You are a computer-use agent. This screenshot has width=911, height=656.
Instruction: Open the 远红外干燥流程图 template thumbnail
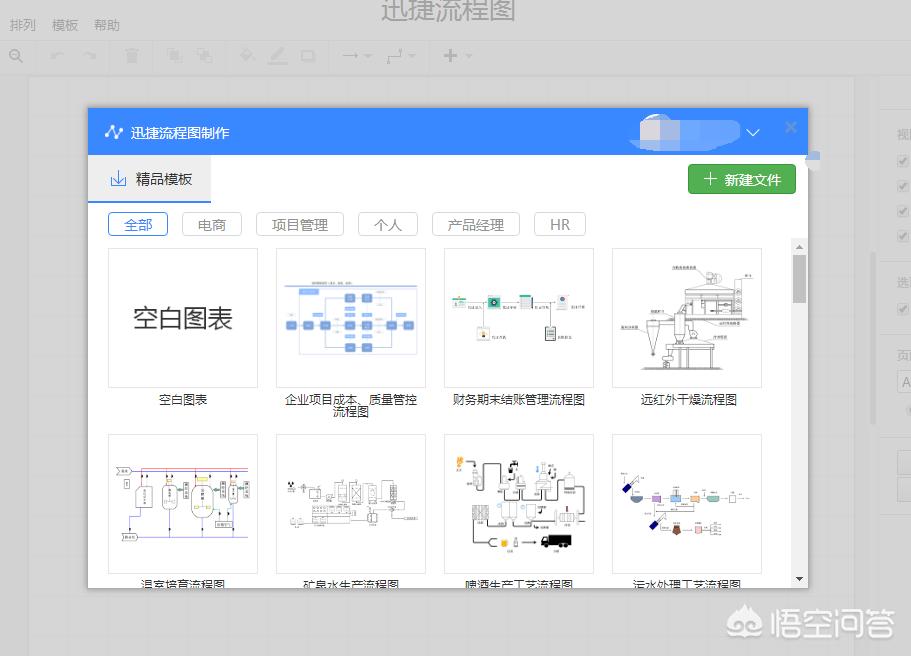[x=687, y=318]
